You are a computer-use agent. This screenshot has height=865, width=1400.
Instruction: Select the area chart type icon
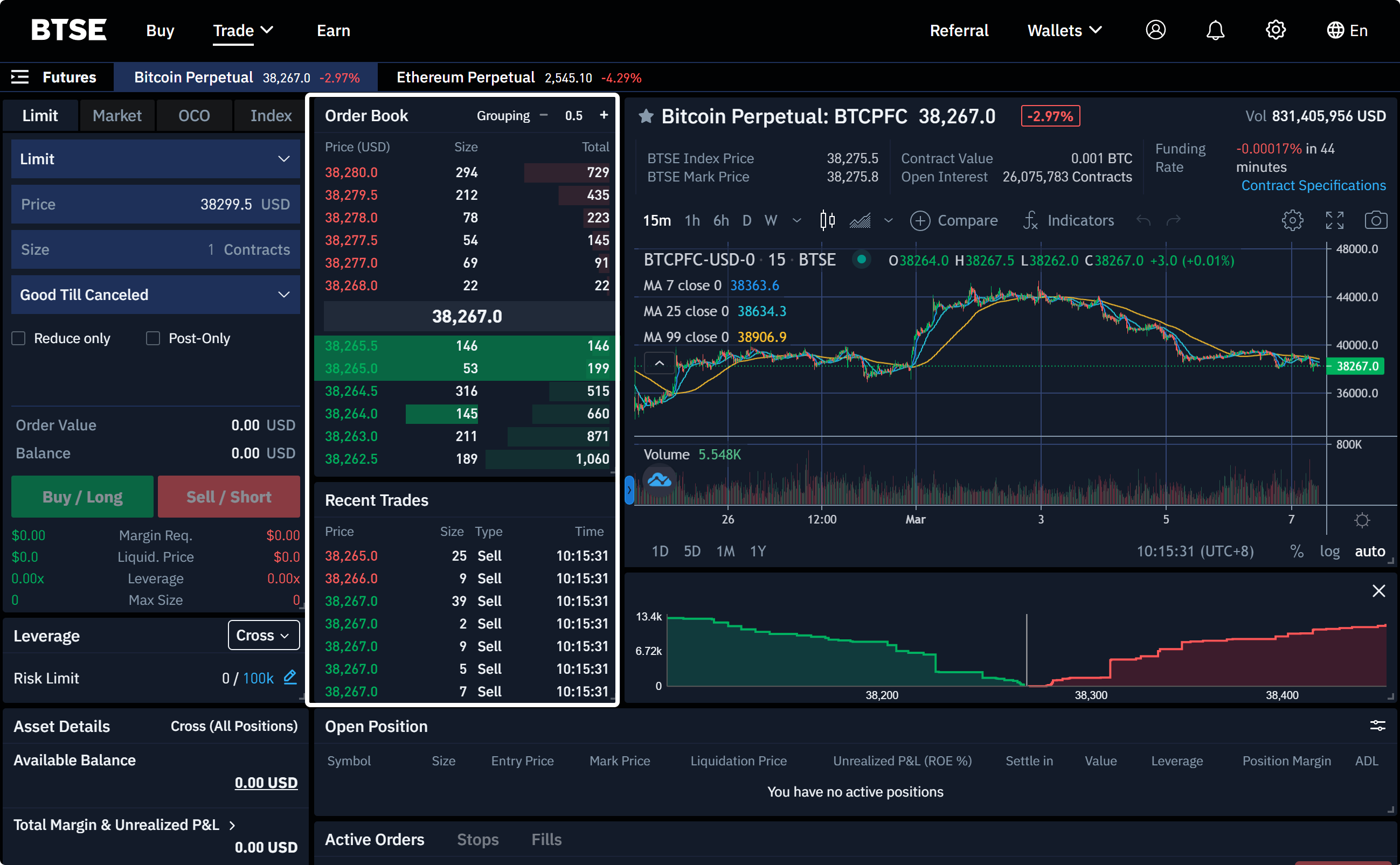tap(860, 220)
